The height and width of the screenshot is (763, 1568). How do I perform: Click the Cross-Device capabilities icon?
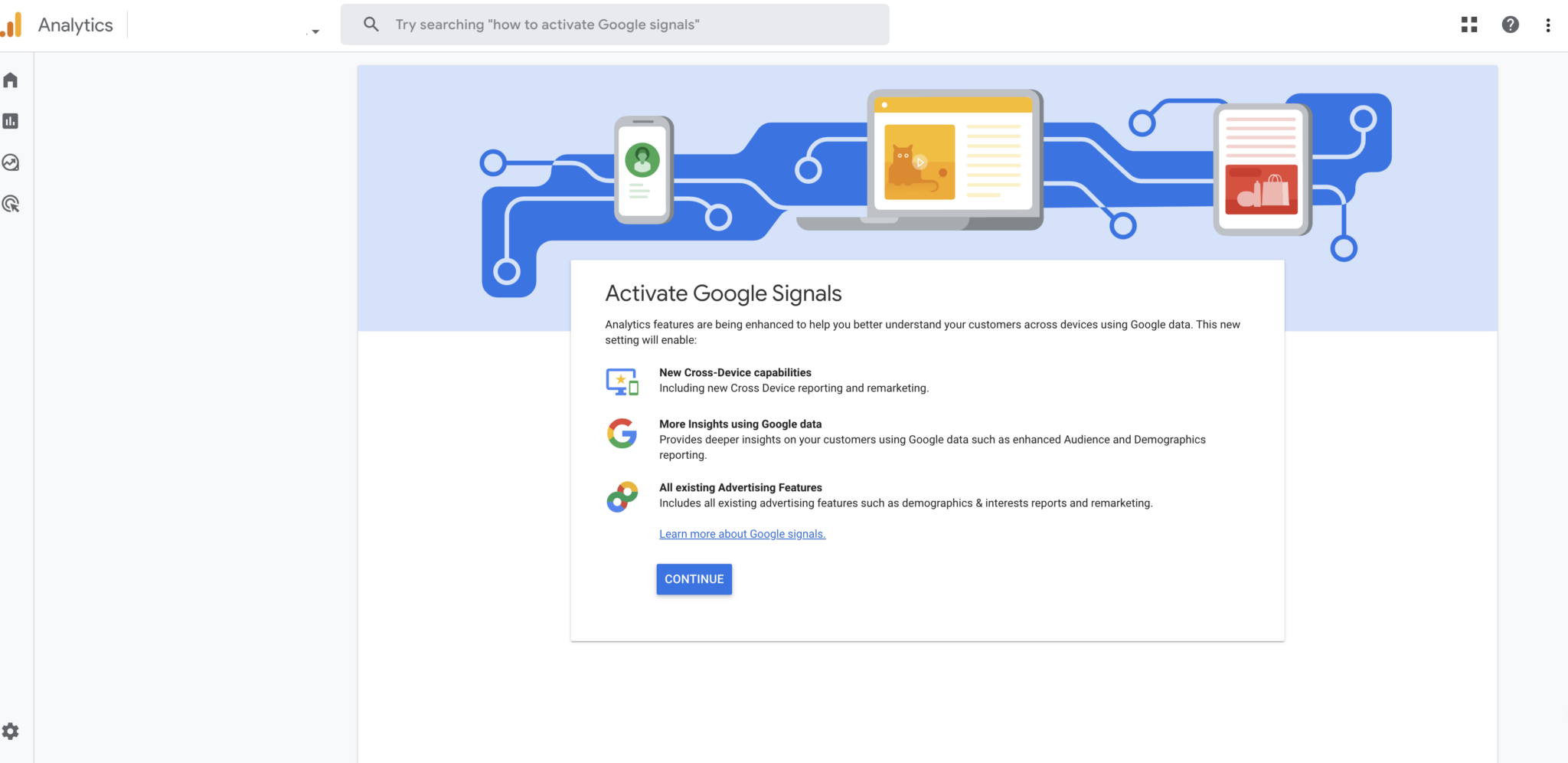[x=622, y=381]
